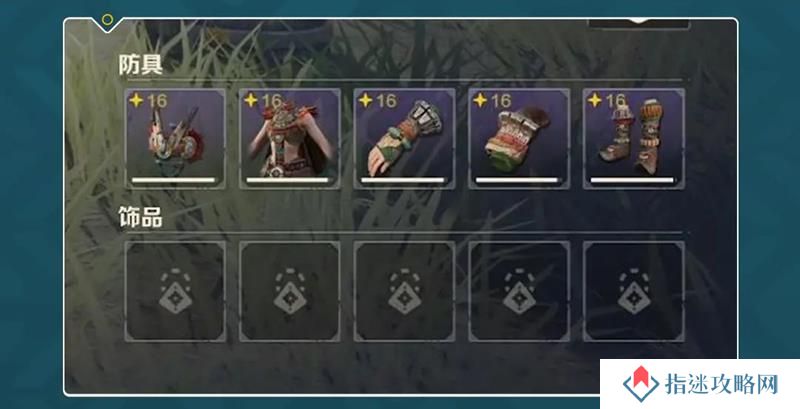Screen dimensions: 800x409
Task: Open the fifth empty 饰品 slot
Action: (x=634, y=291)
